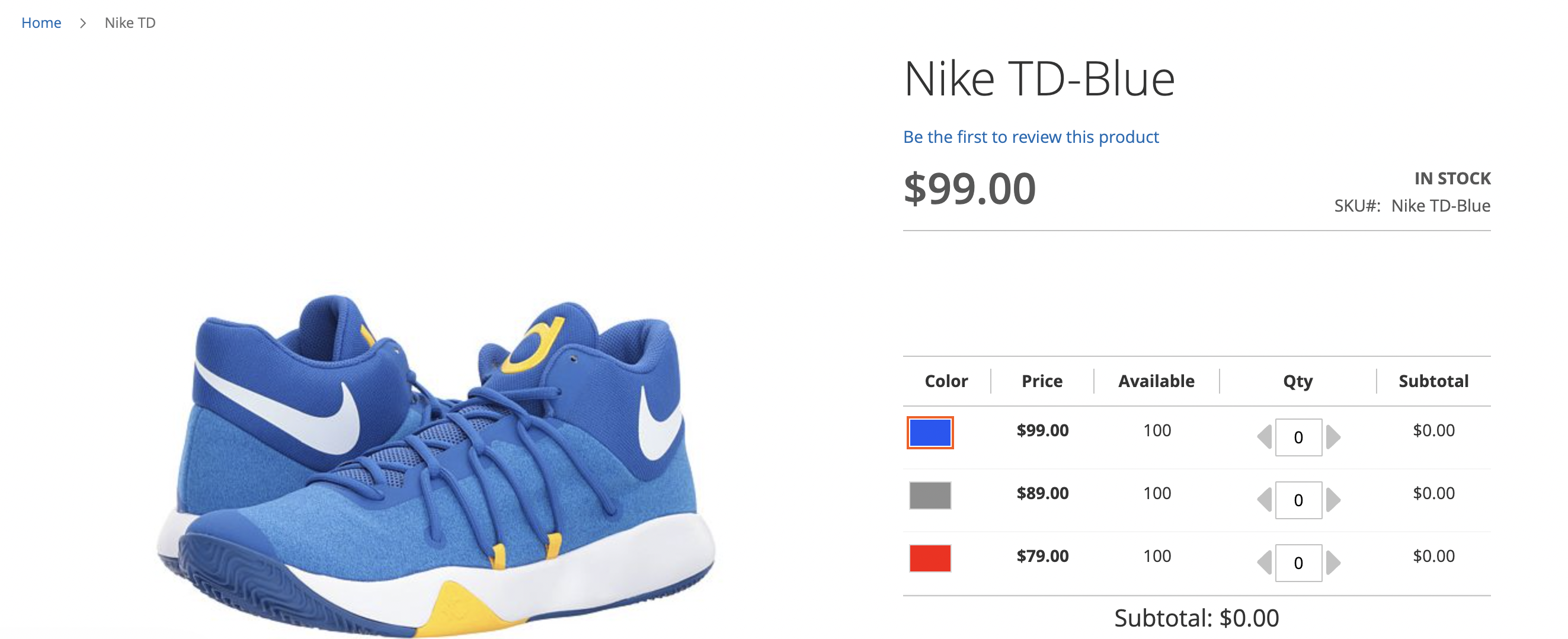The image size is (1568, 639).
Task: Select the blue color swatch
Action: click(929, 433)
